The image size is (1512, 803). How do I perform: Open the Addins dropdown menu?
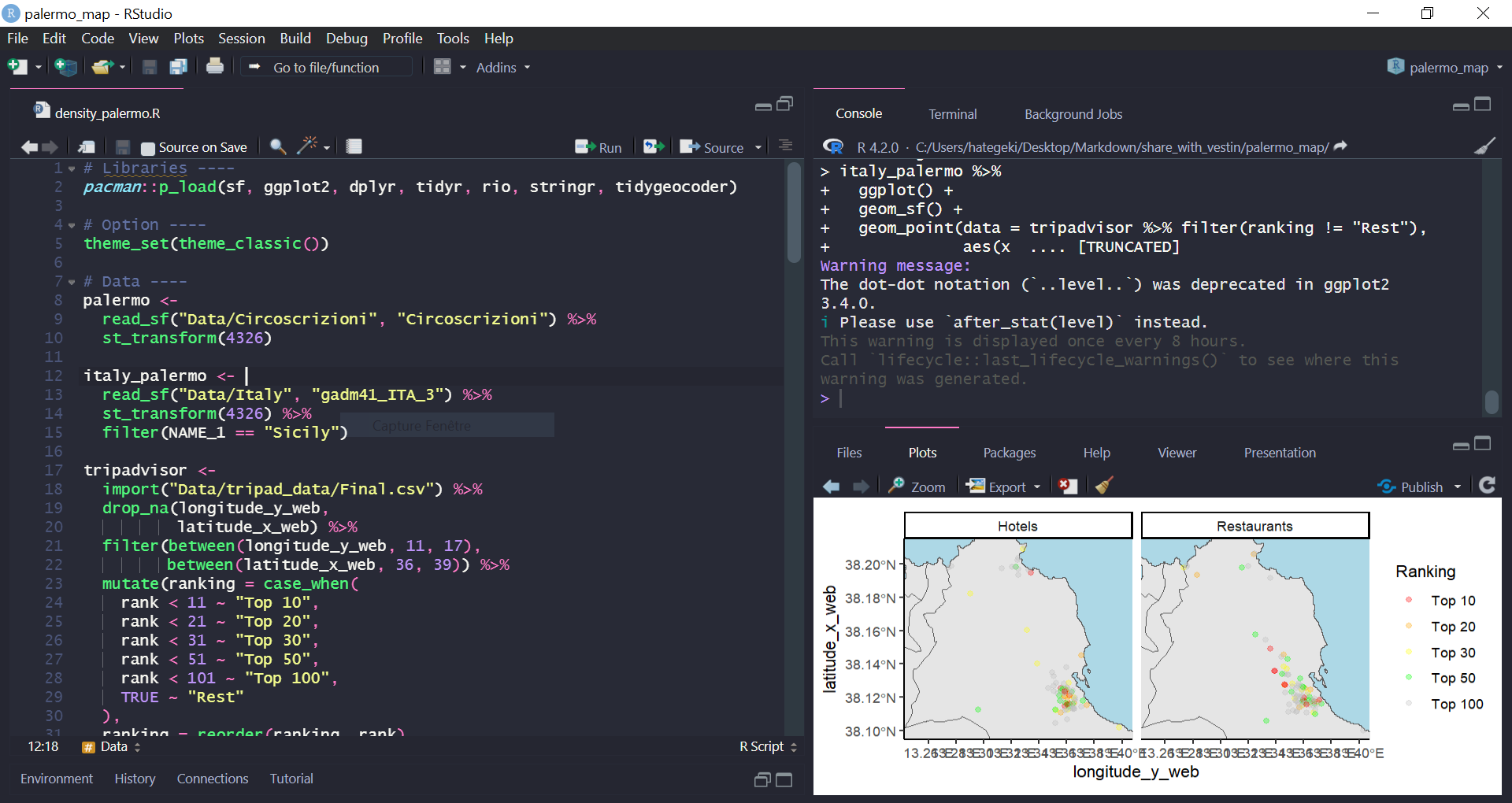point(502,68)
